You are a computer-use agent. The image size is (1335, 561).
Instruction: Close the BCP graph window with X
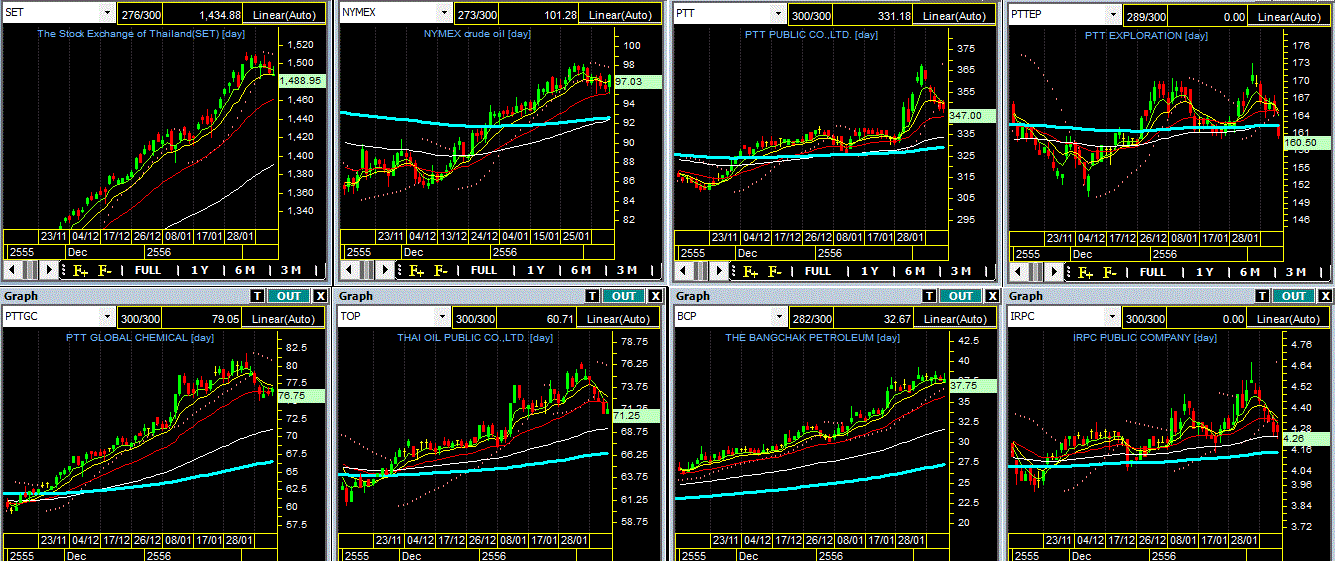coord(992,295)
